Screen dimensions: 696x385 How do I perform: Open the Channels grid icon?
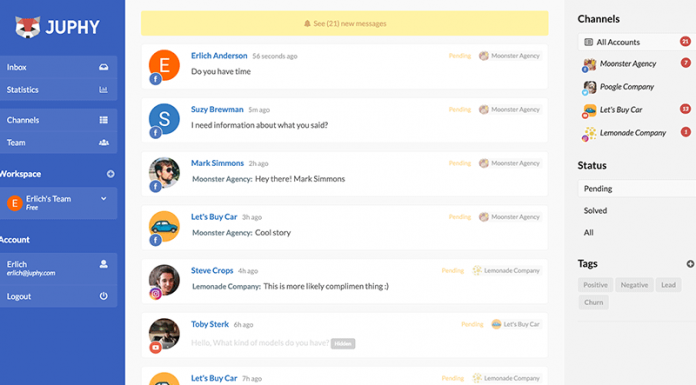(103, 120)
